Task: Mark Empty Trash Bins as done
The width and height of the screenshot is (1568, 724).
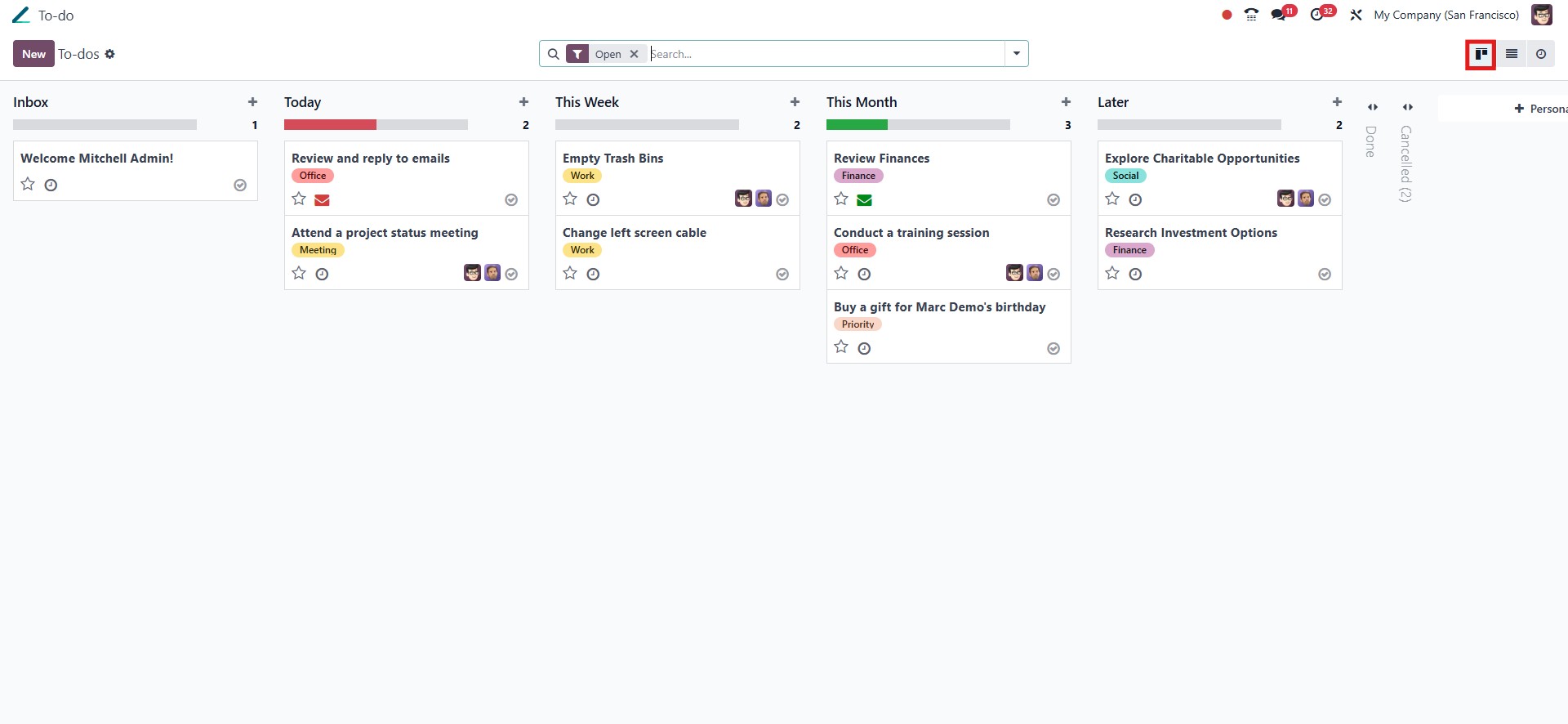Action: tap(782, 200)
